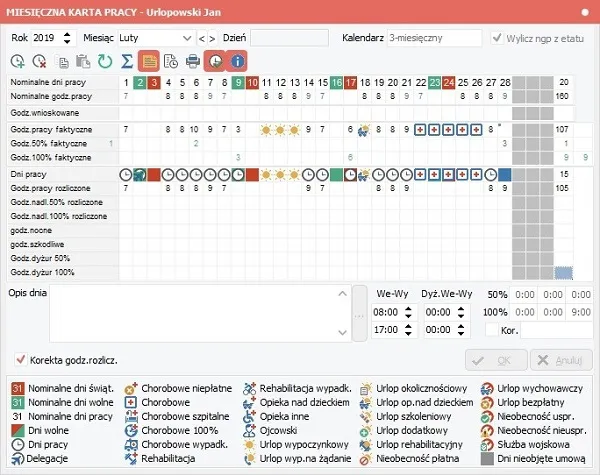Screen dimensions: 600x475
Task: Go to the next month arrow
Action: (213, 37)
